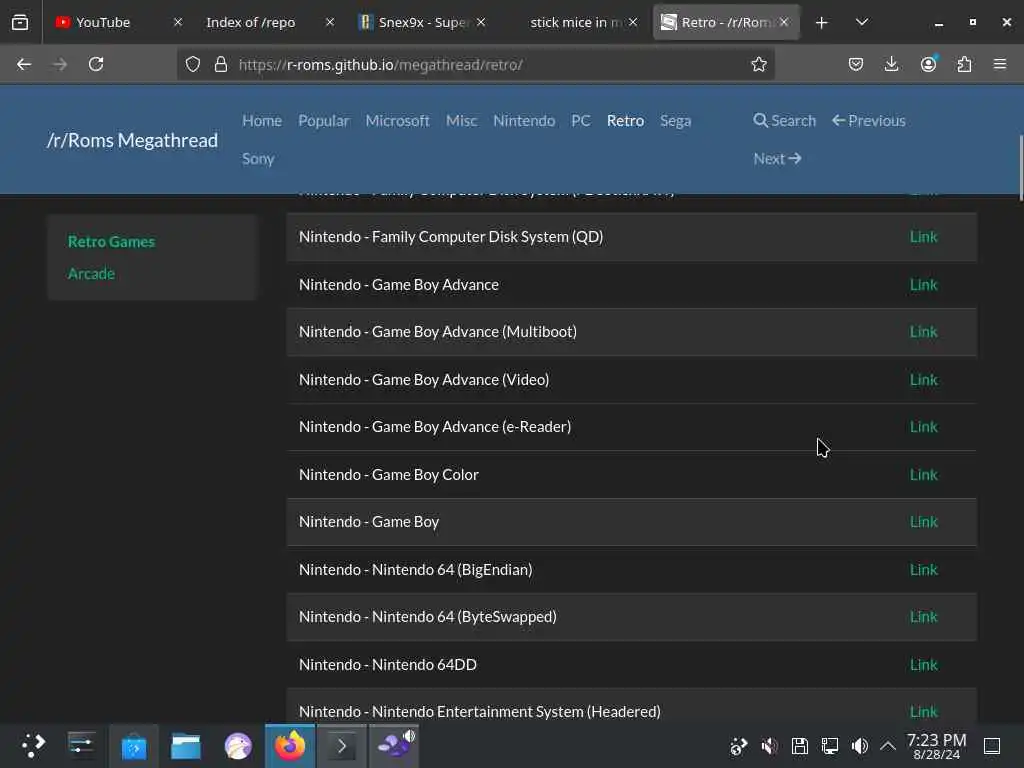The width and height of the screenshot is (1024, 768).
Task: Open System Settings from taskbar
Action: tap(81, 745)
